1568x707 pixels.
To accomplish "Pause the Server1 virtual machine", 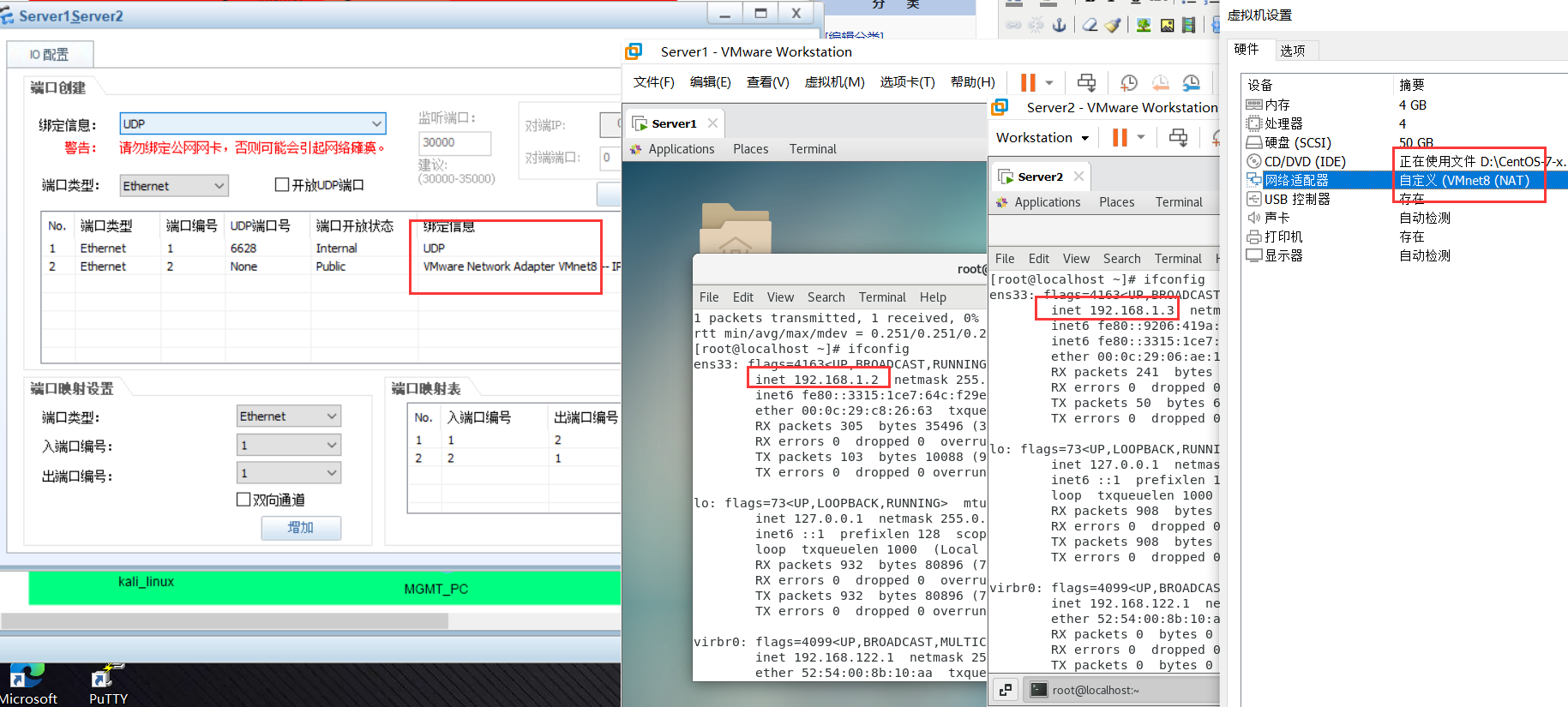I will tap(1028, 82).
